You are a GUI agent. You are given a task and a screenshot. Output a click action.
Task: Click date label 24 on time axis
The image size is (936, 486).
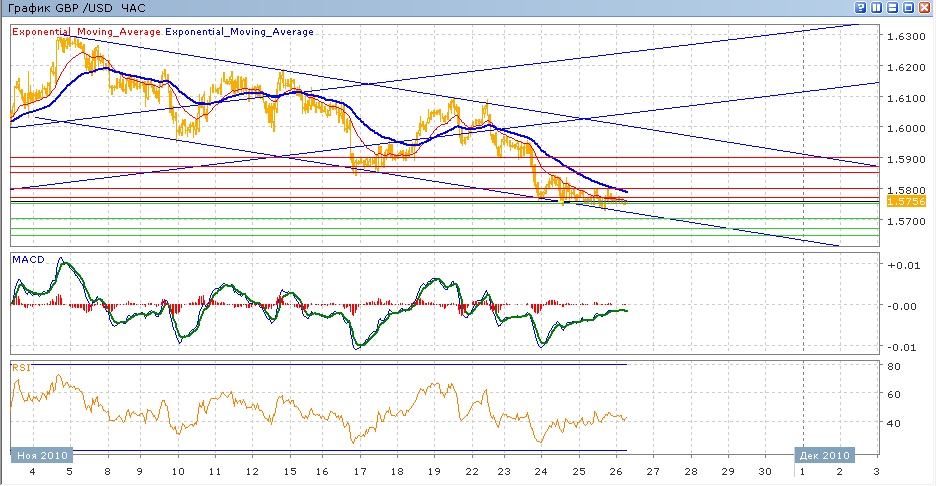541,472
